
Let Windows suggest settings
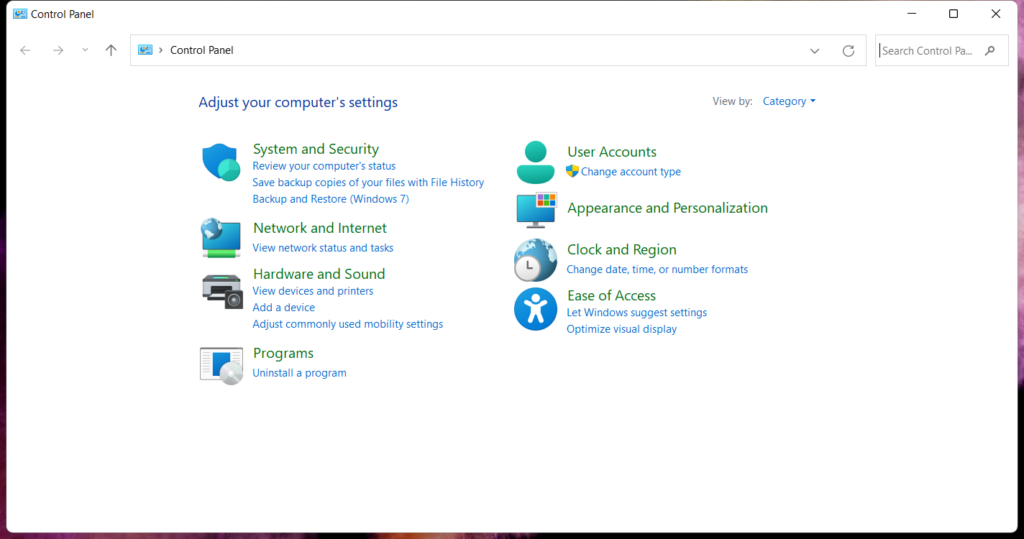(637, 312)
